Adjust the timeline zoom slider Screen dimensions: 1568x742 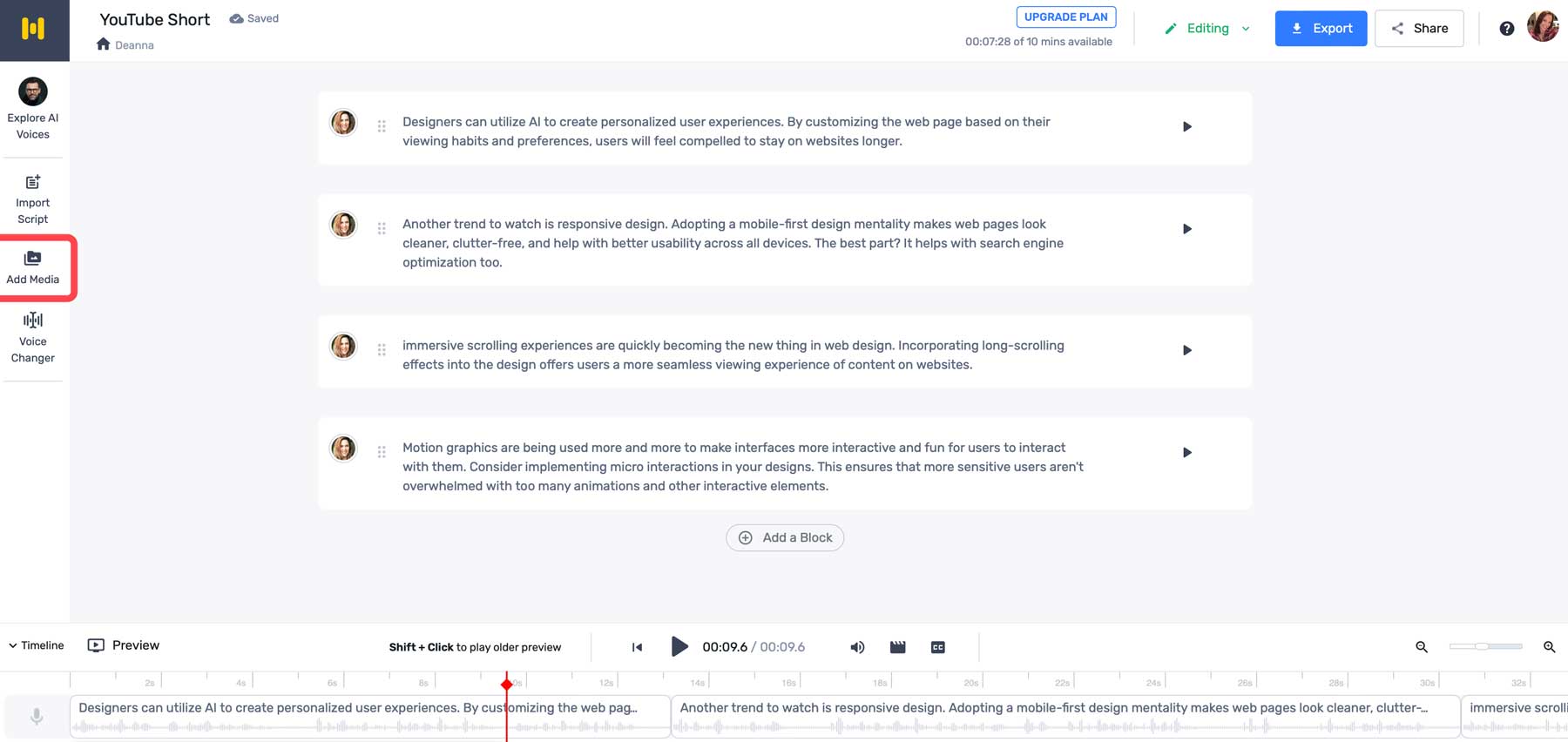point(1485,646)
